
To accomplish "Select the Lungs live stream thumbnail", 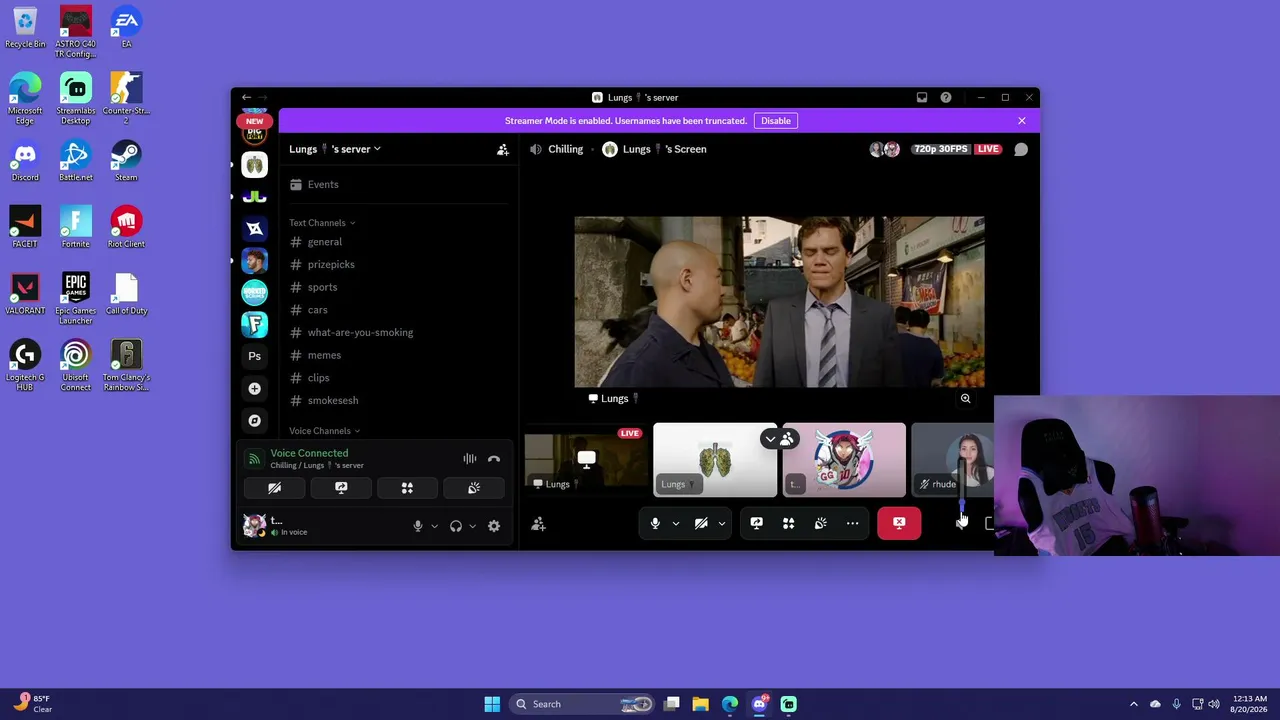I will click(586, 460).
